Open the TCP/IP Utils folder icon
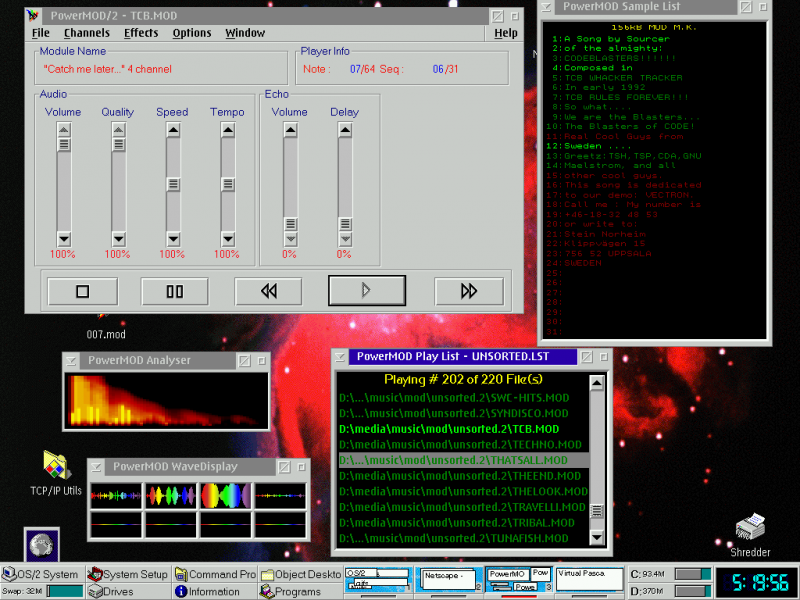800x600 pixels. 56,473
